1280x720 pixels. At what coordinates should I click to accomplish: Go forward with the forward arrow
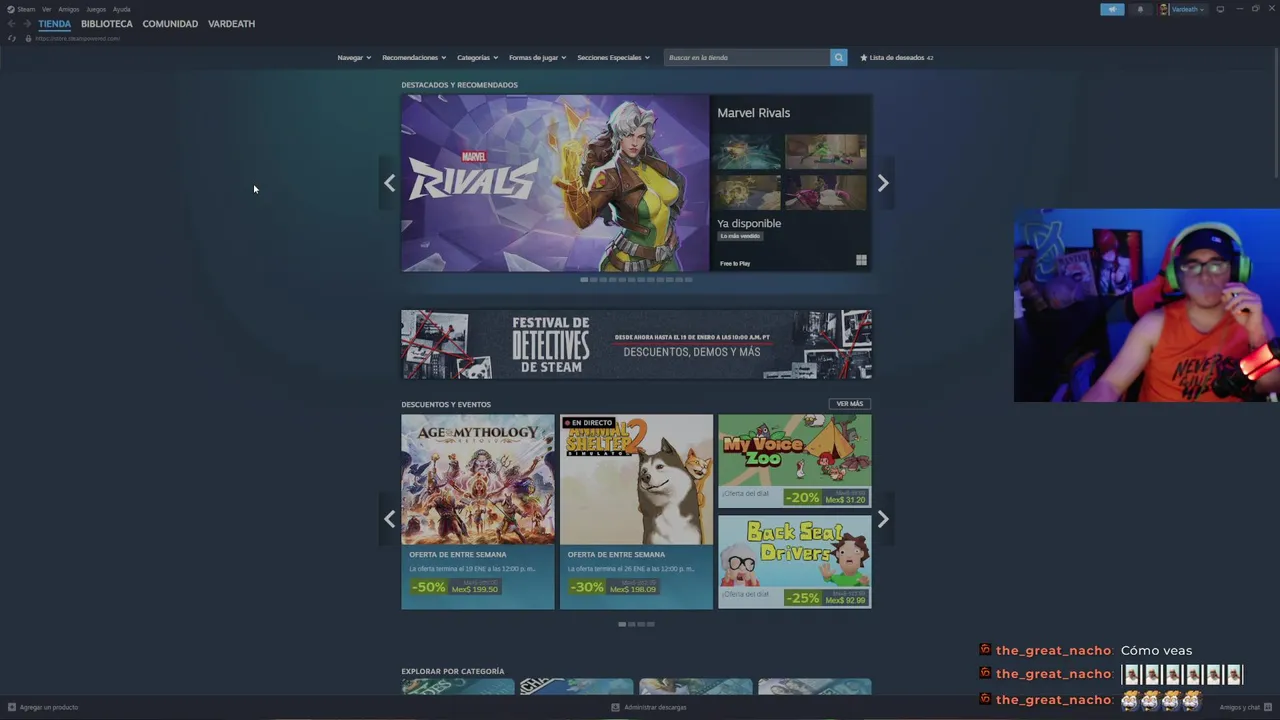[x=27, y=24]
